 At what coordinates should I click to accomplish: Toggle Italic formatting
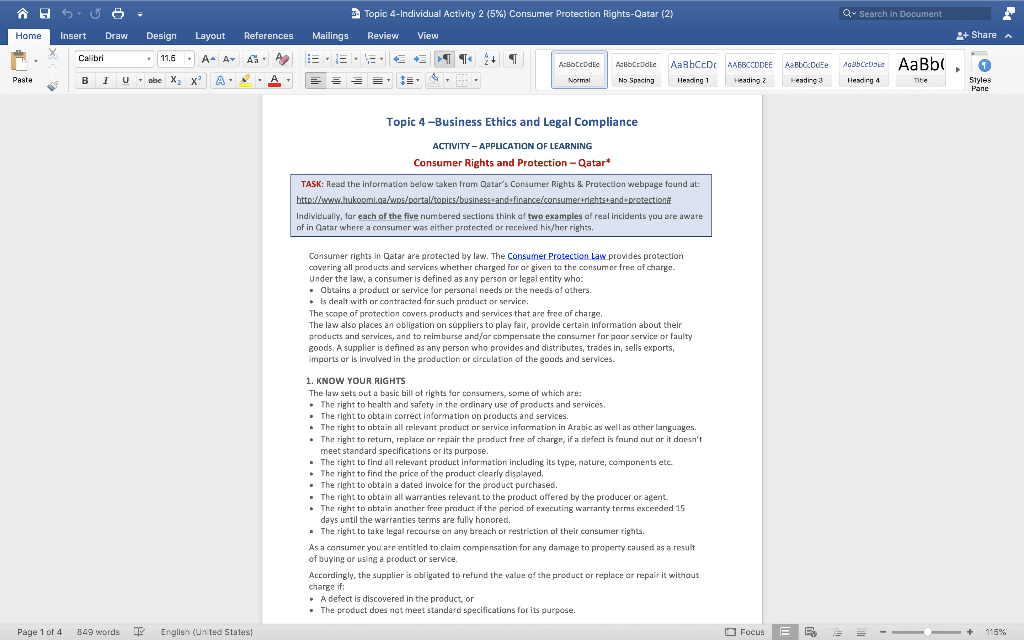[106, 80]
